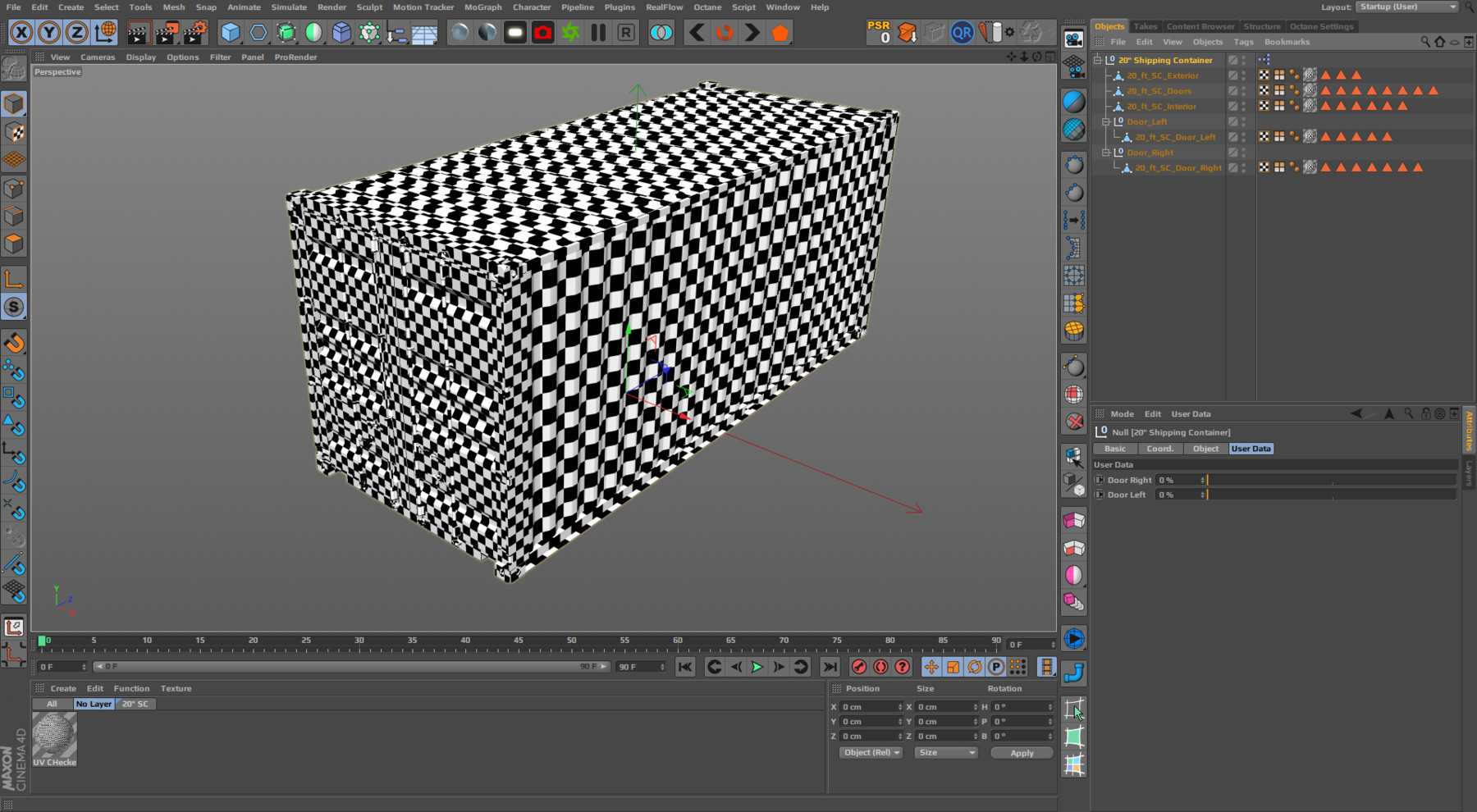Collapse the Door_Left null in object tree

tap(1106, 121)
